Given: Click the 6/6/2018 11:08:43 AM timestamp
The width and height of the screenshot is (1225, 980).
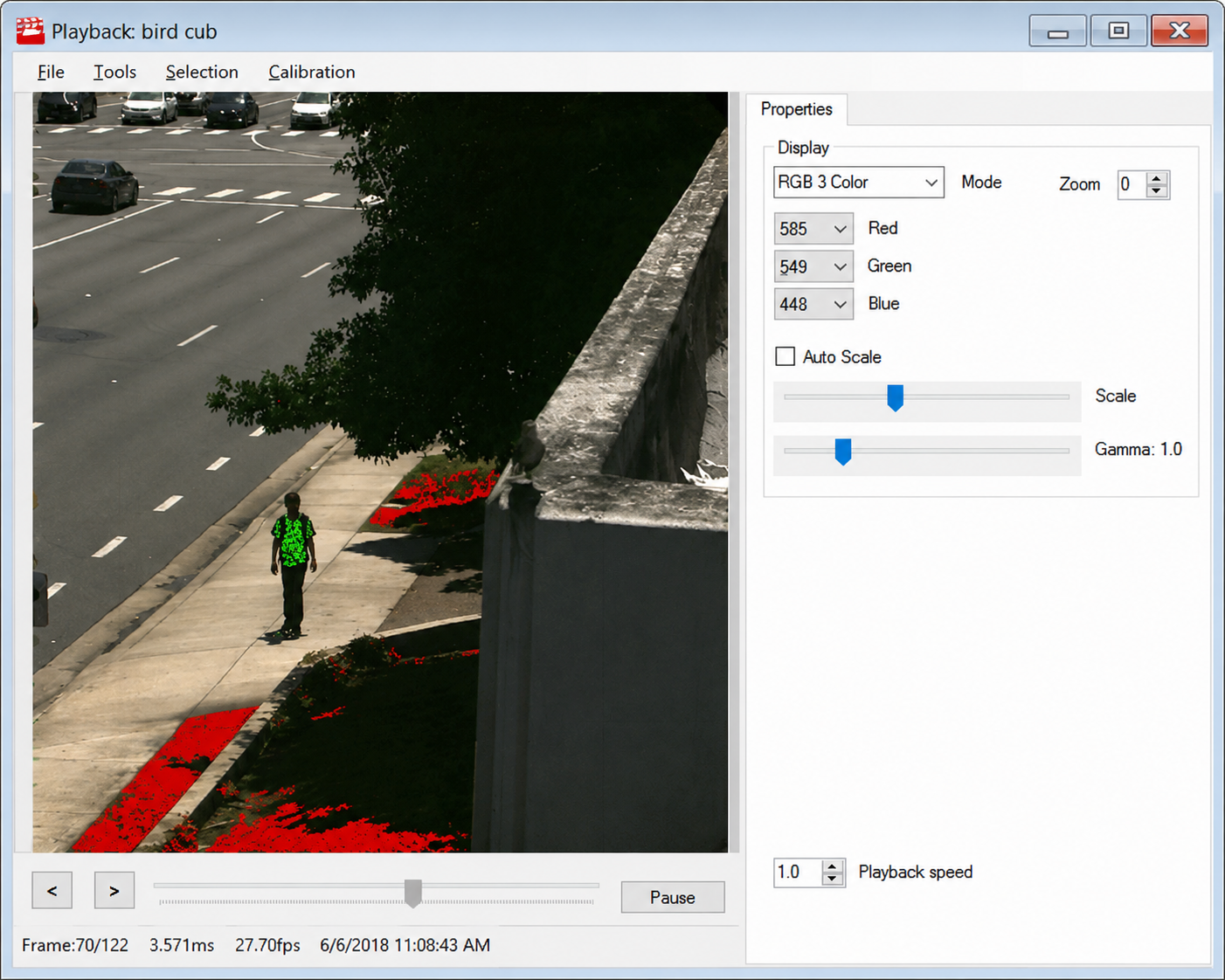Looking at the screenshot, I should [x=405, y=945].
